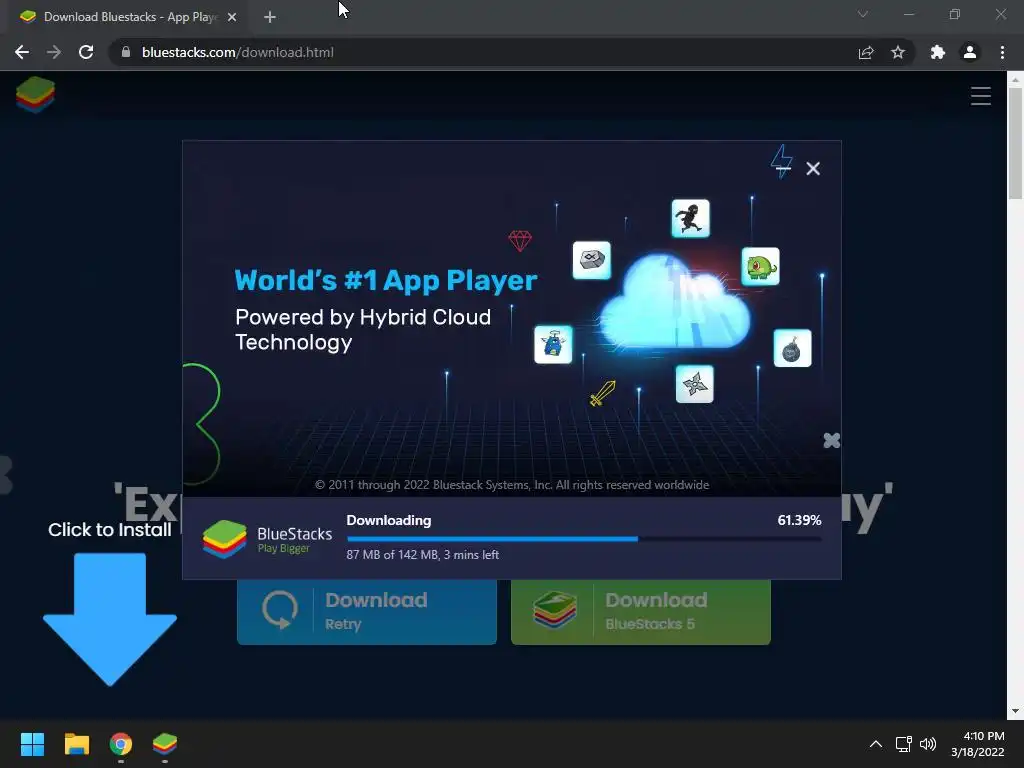
Task: Click the Download Retry button
Action: point(366,612)
